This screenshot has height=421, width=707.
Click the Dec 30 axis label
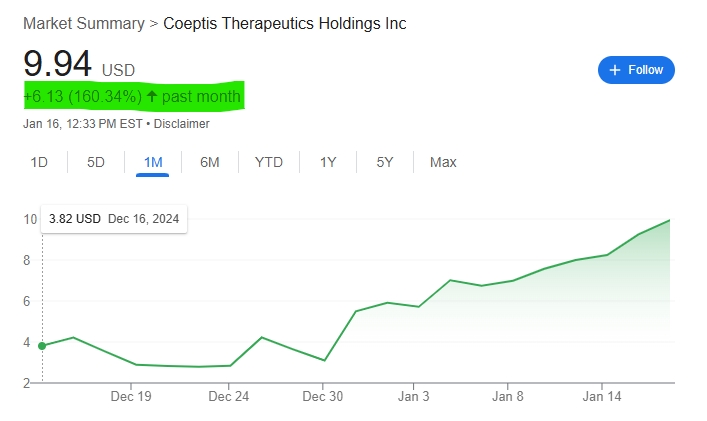pos(323,397)
